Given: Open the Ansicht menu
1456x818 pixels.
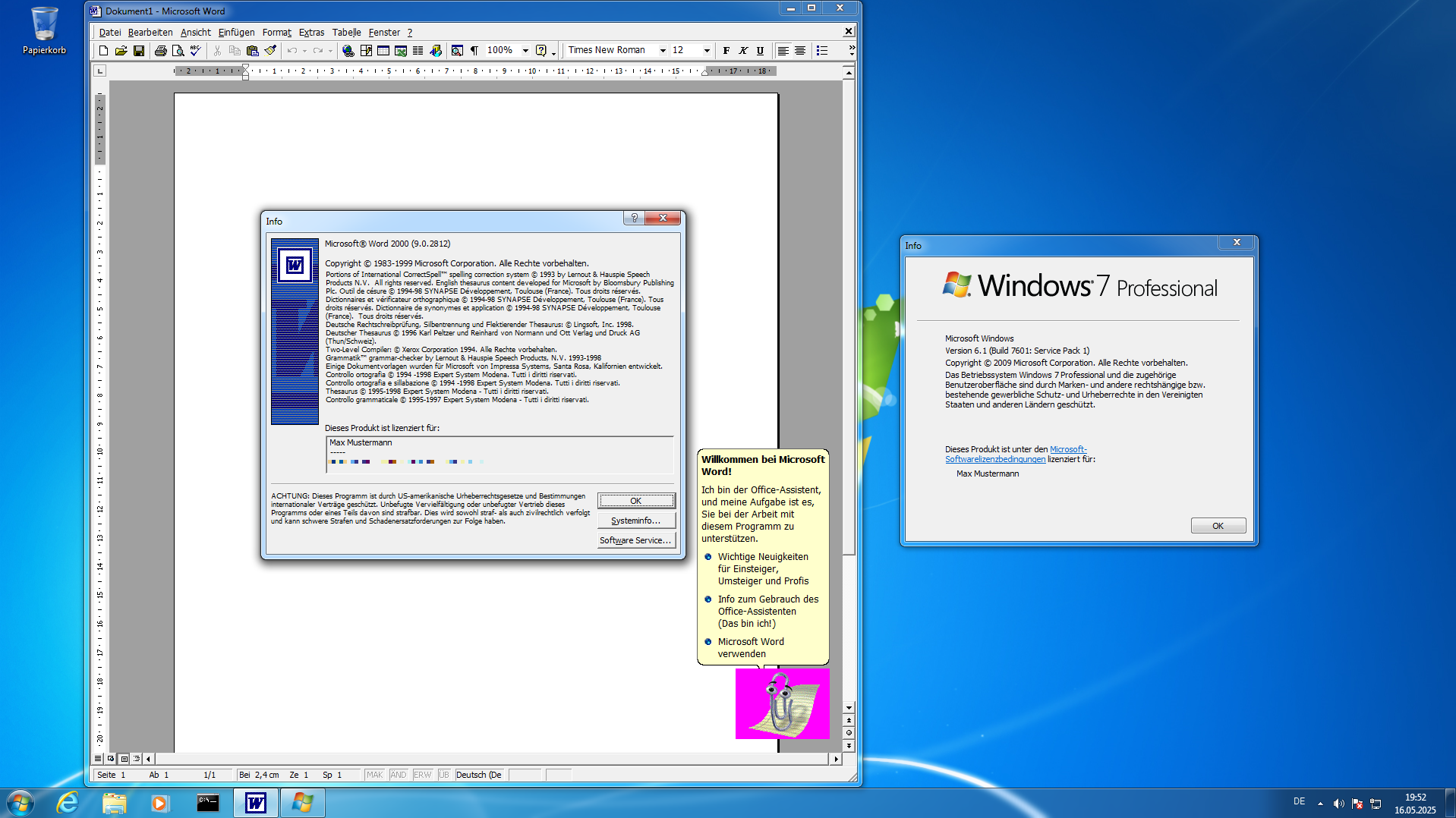Looking at the screenshot, I should [196, 32].
